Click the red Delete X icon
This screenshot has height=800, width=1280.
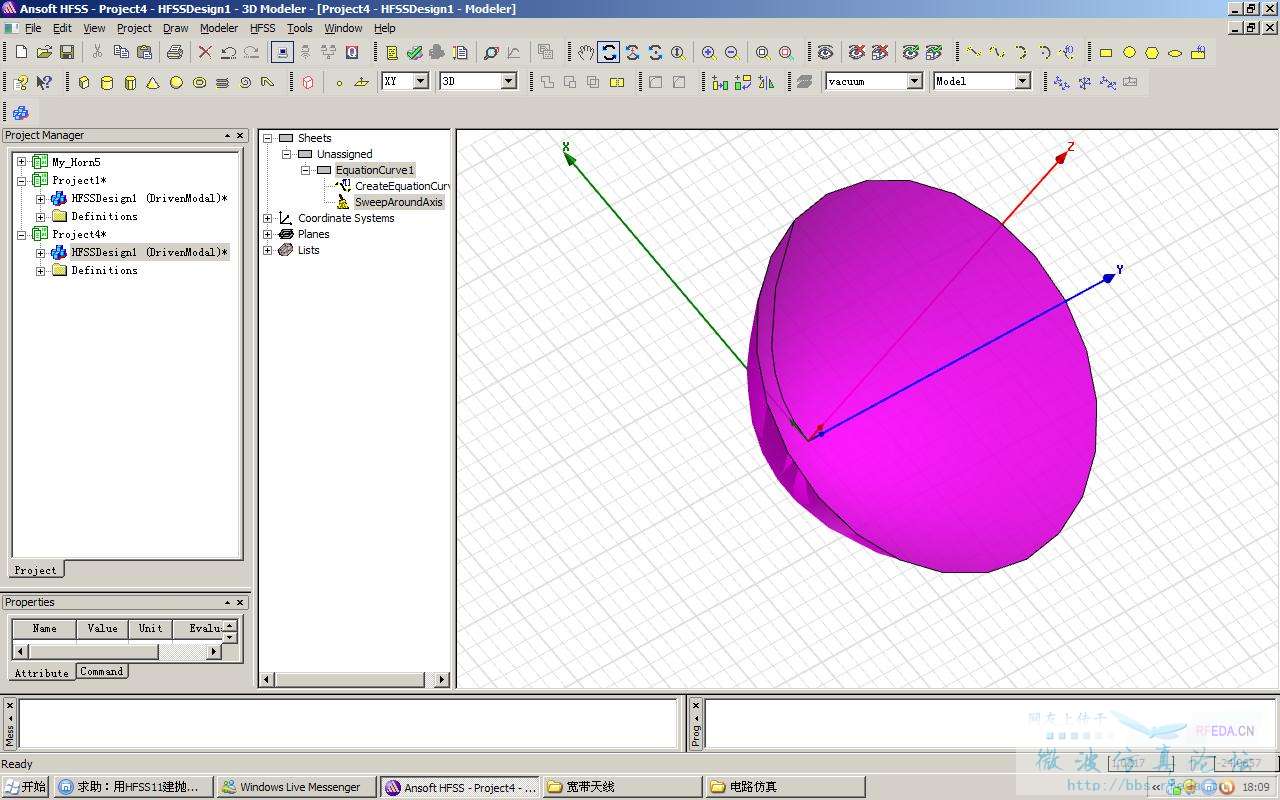click(x=205, y=52)
